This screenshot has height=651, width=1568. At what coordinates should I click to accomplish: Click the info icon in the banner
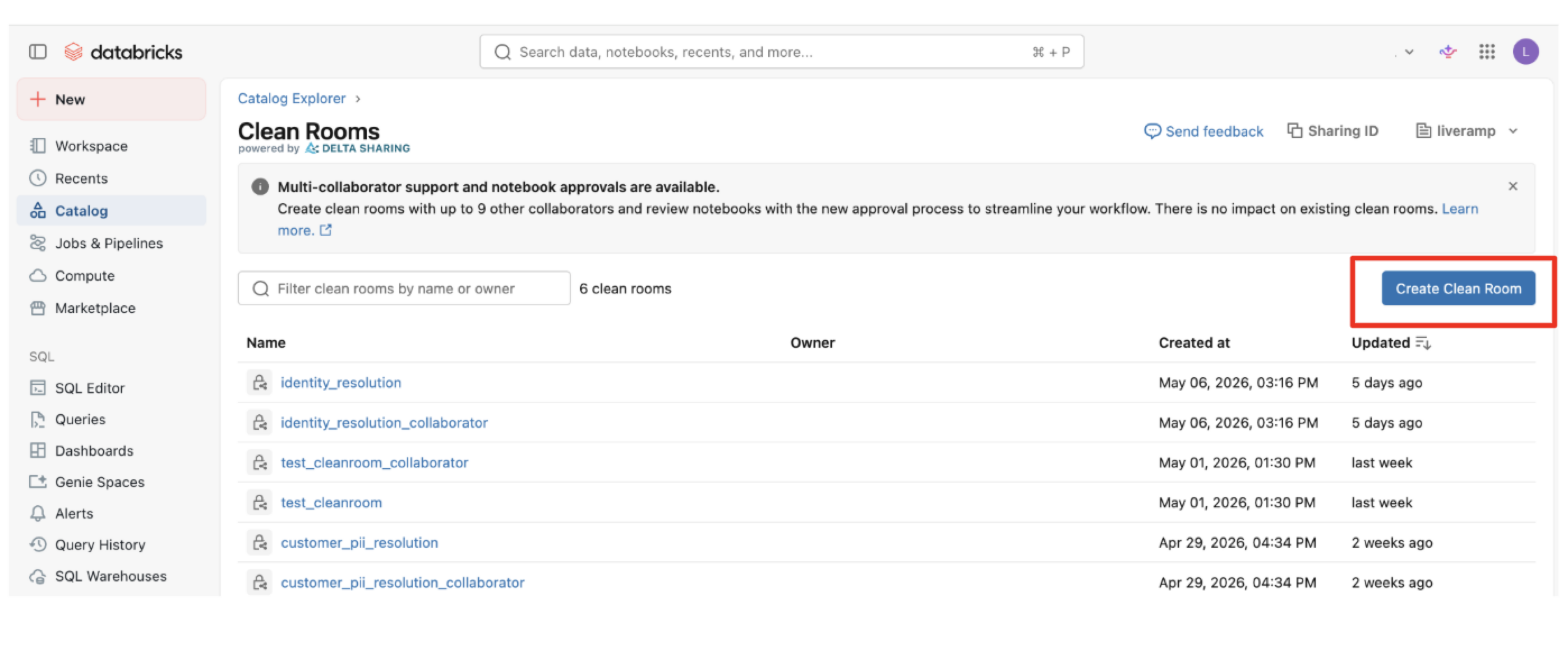pyautogui.click(x=260, y=187)
